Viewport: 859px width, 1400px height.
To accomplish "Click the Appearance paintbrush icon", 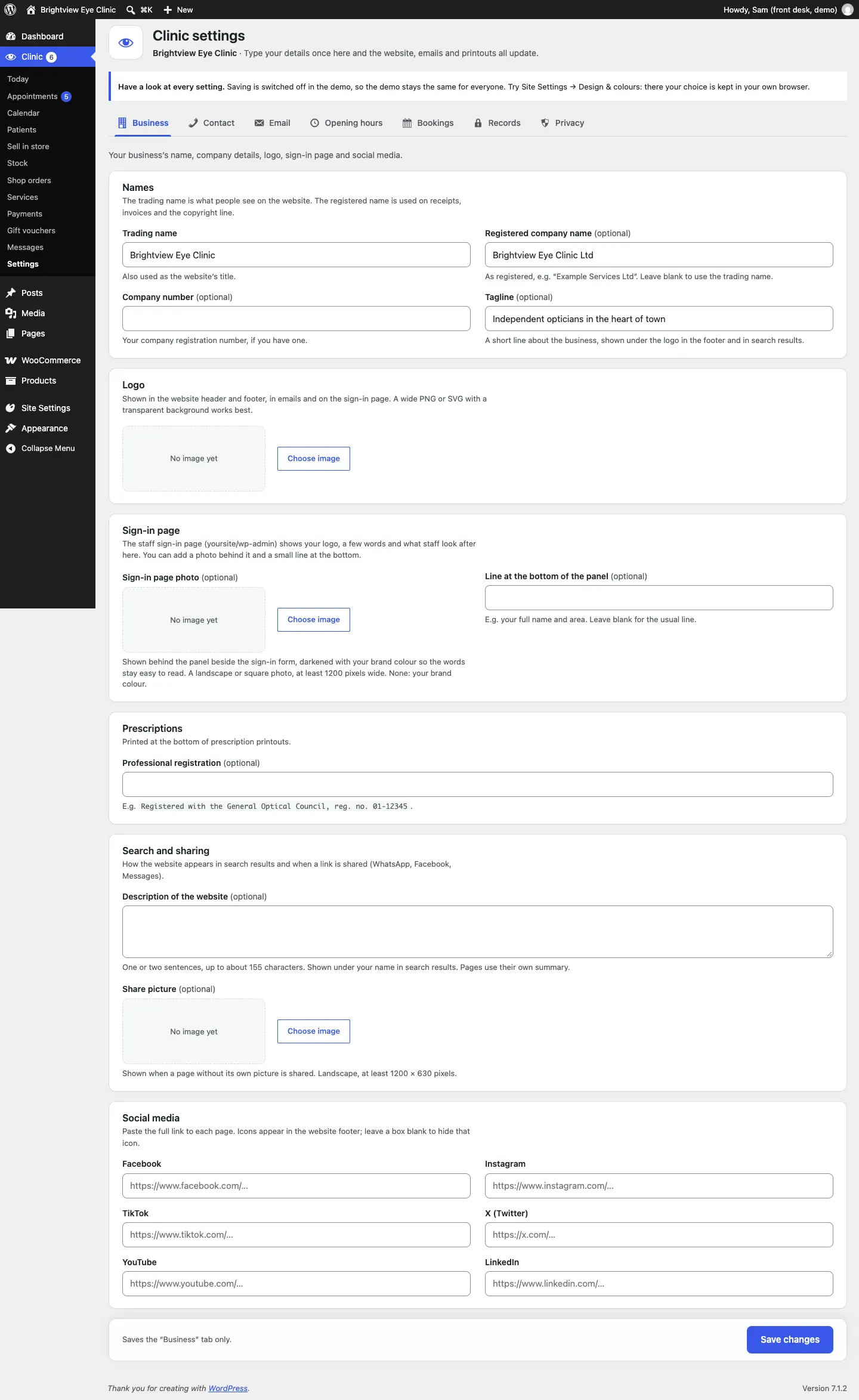I will (x=11, y=428).
